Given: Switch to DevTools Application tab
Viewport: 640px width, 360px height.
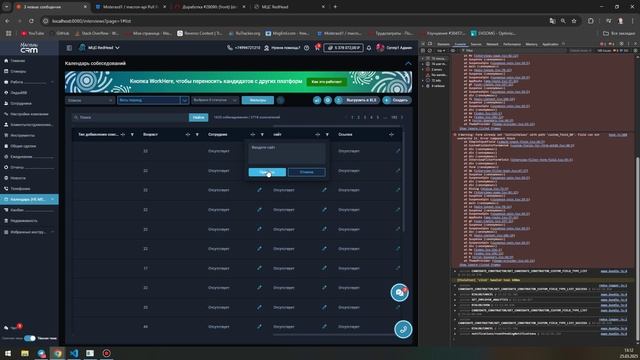Looking at the screenshot, I should tap(550, 44).
